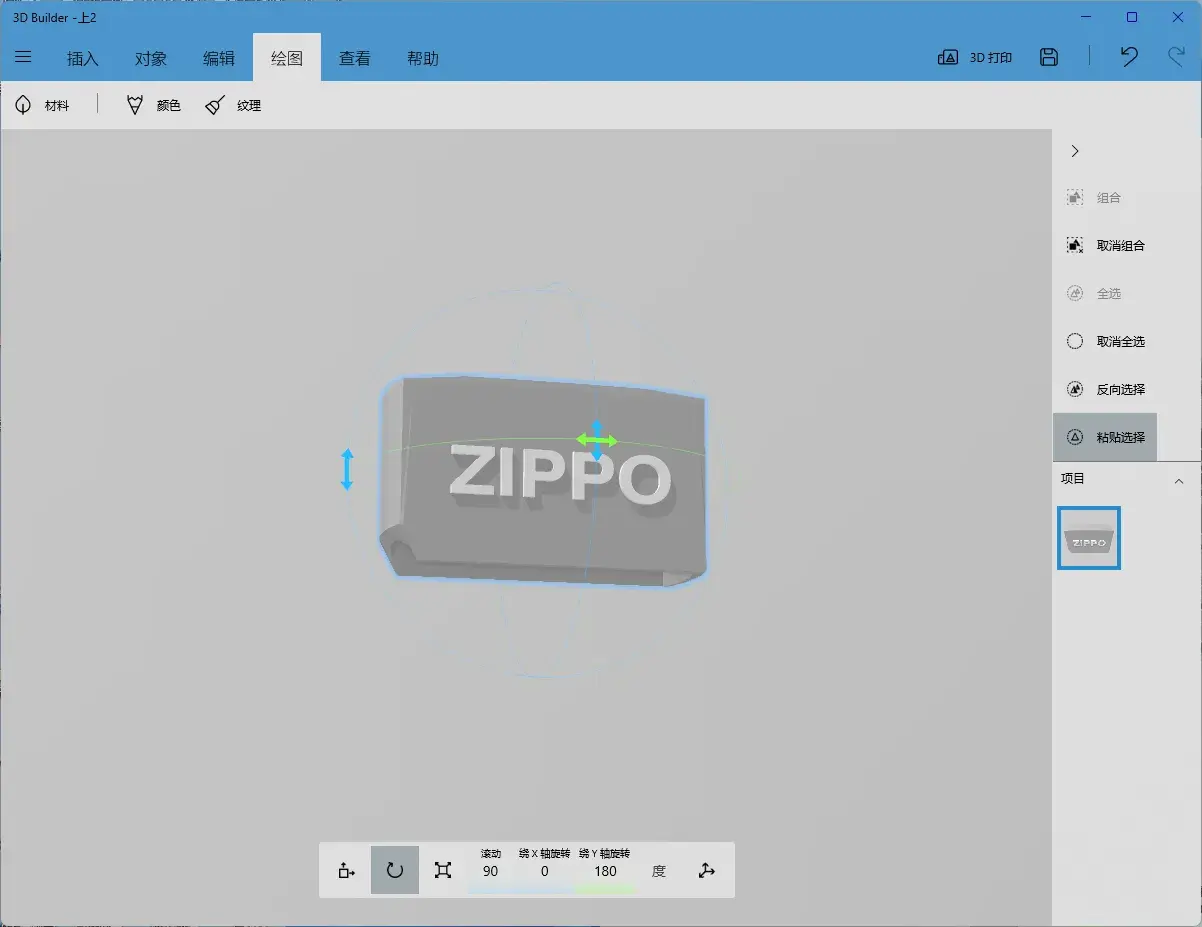The height and width of the screenshot is (927, 1202).
Task: Select the 纹理 texture tool
Action: tap(233, 105)
